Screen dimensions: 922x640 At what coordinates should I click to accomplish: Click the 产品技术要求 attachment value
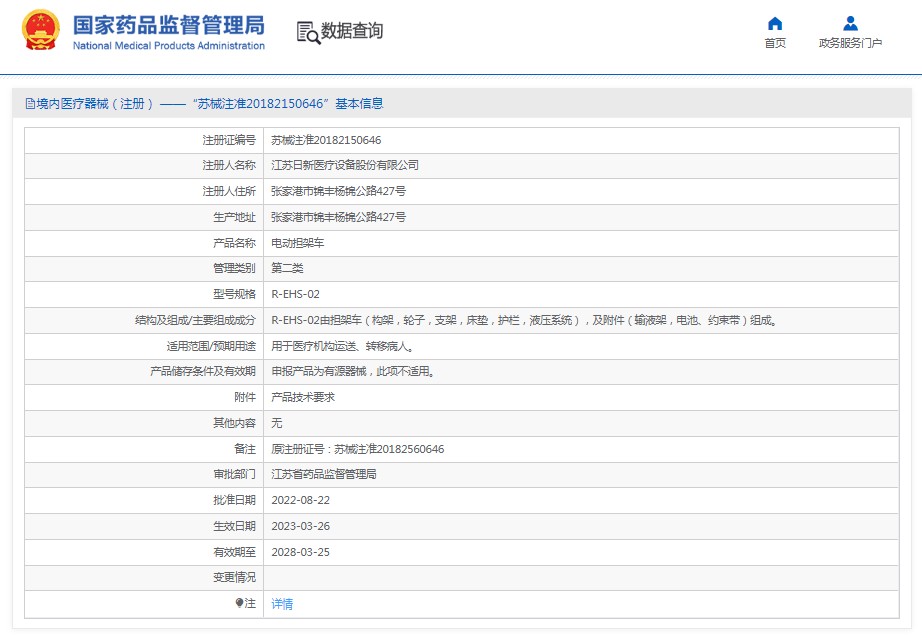coord(303,397)
